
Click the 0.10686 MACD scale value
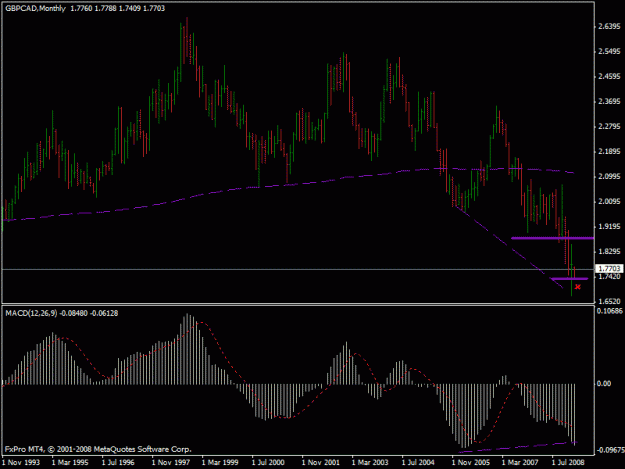tap(609, 311)
